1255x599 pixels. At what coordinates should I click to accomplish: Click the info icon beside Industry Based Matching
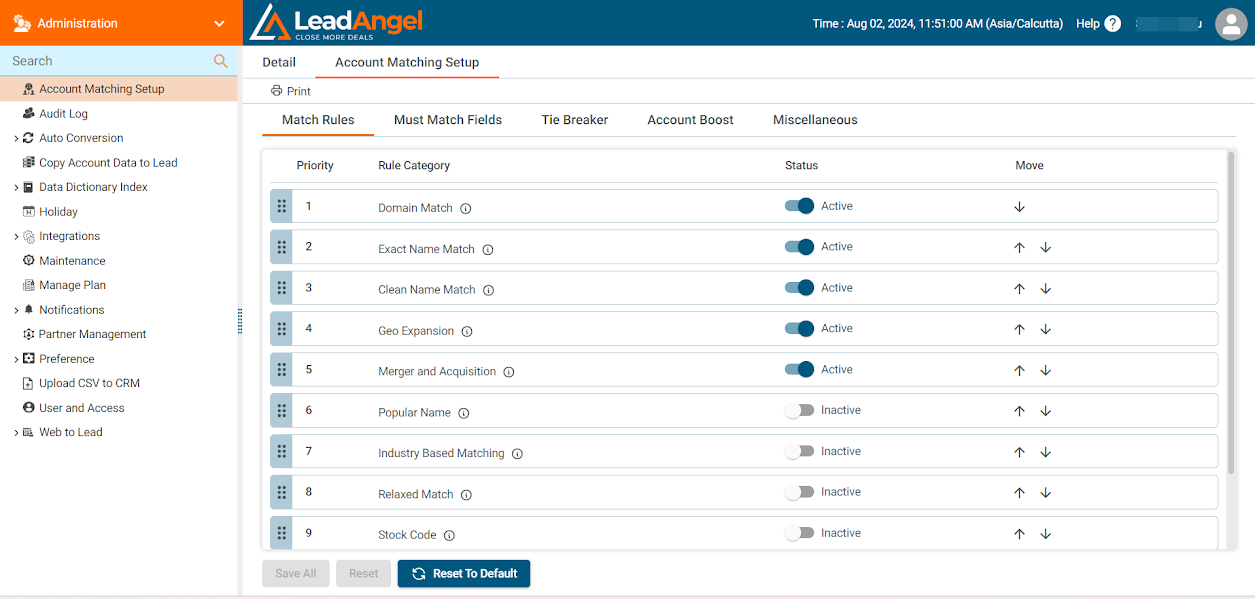coord(517,454)
